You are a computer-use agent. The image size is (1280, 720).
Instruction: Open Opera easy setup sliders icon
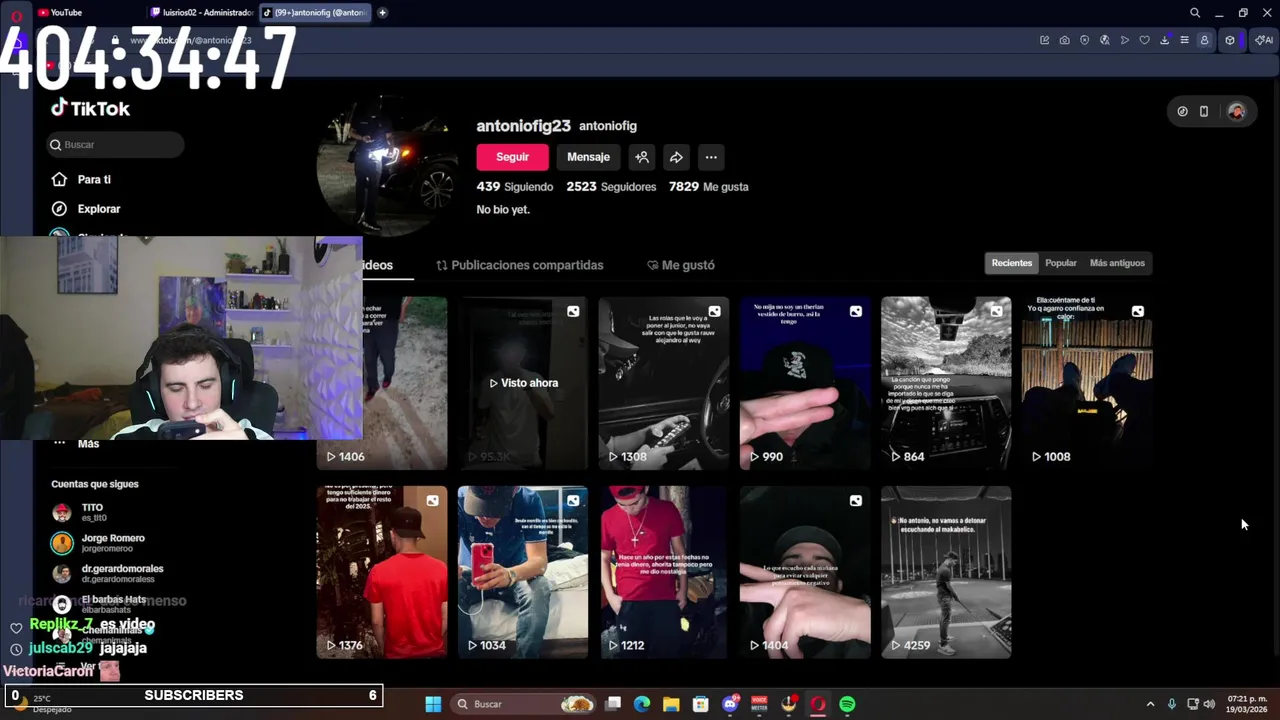(1184, 40)
